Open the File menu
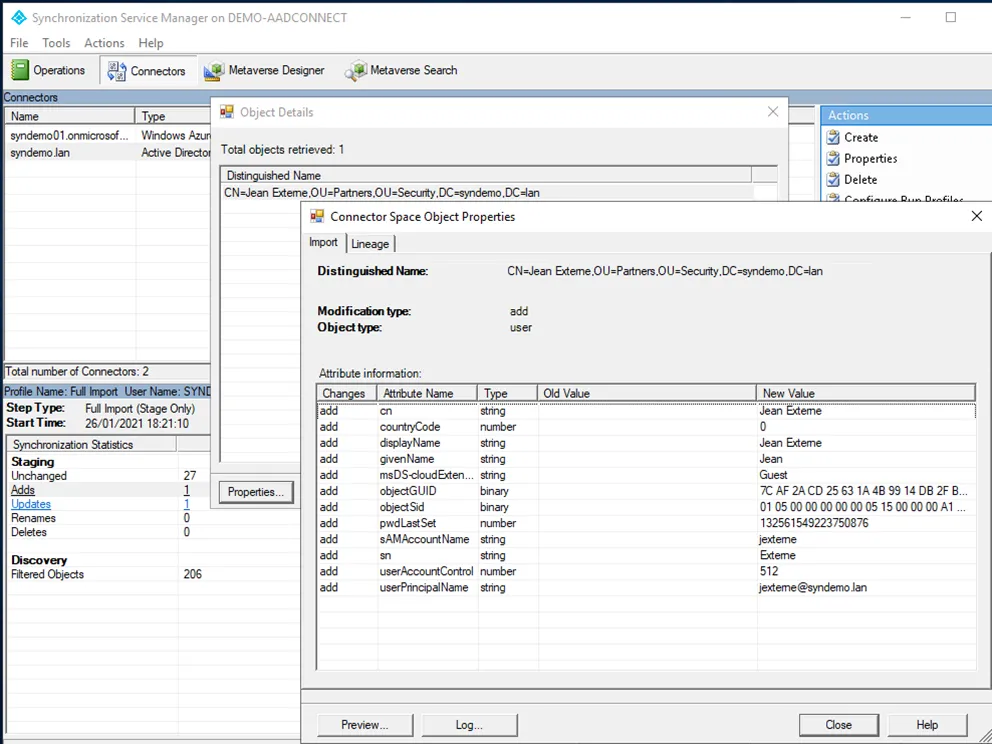Viewport: 992px width, 744px height. pyautogui.click(x=19, y=43)
